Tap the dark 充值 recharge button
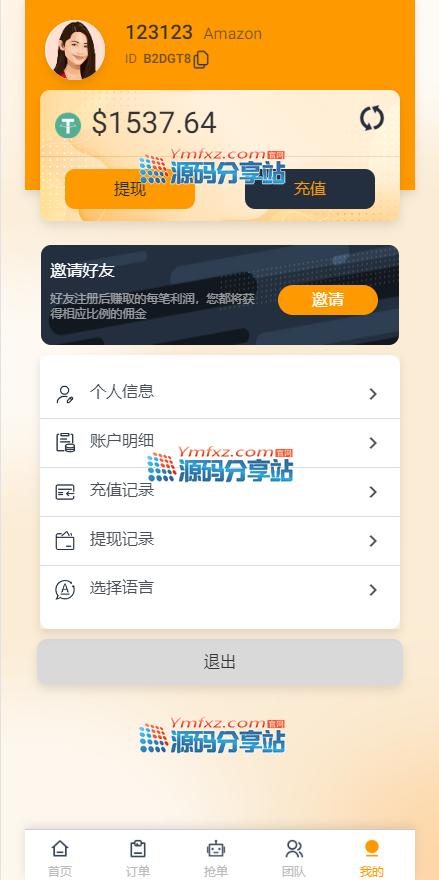This screenshot has width=439, height=880. pyautogui.click(x=310, y=189)
